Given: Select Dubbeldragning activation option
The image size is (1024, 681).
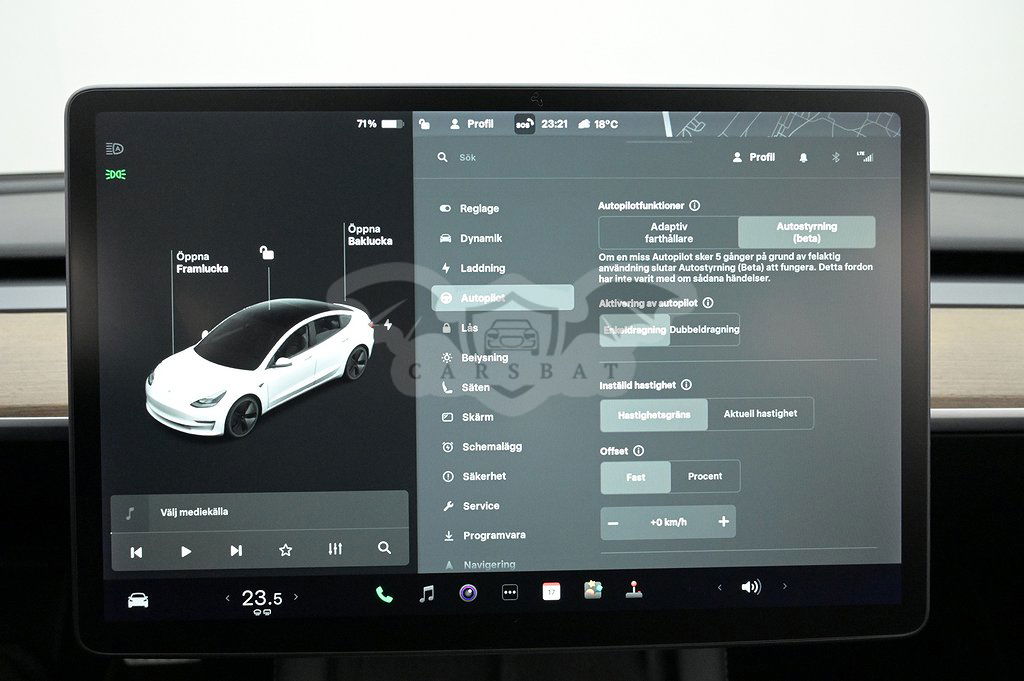Looking at the screenshot, I should coord(705,330).
